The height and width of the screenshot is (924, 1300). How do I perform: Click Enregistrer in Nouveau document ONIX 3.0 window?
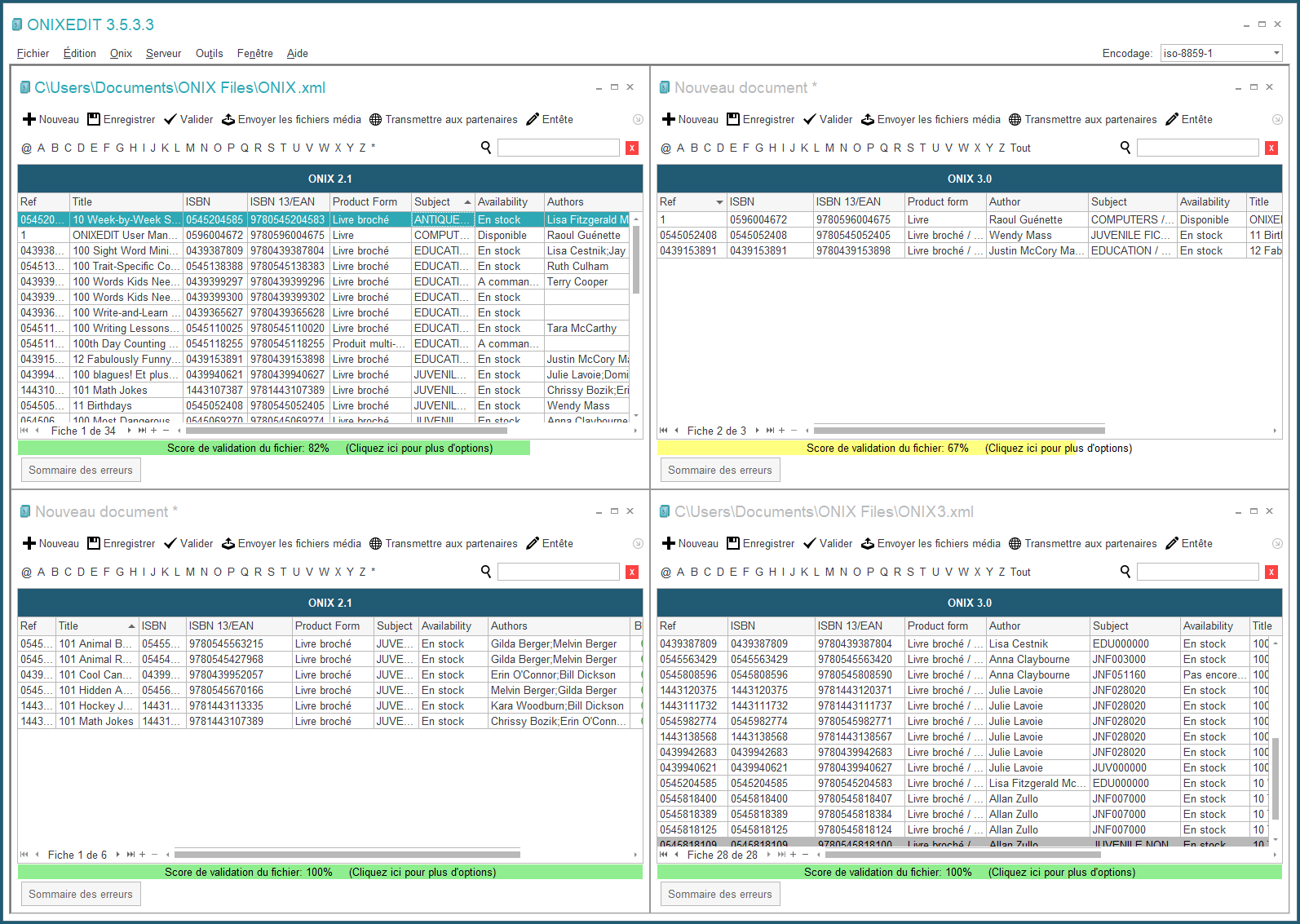tap(760, 119)
